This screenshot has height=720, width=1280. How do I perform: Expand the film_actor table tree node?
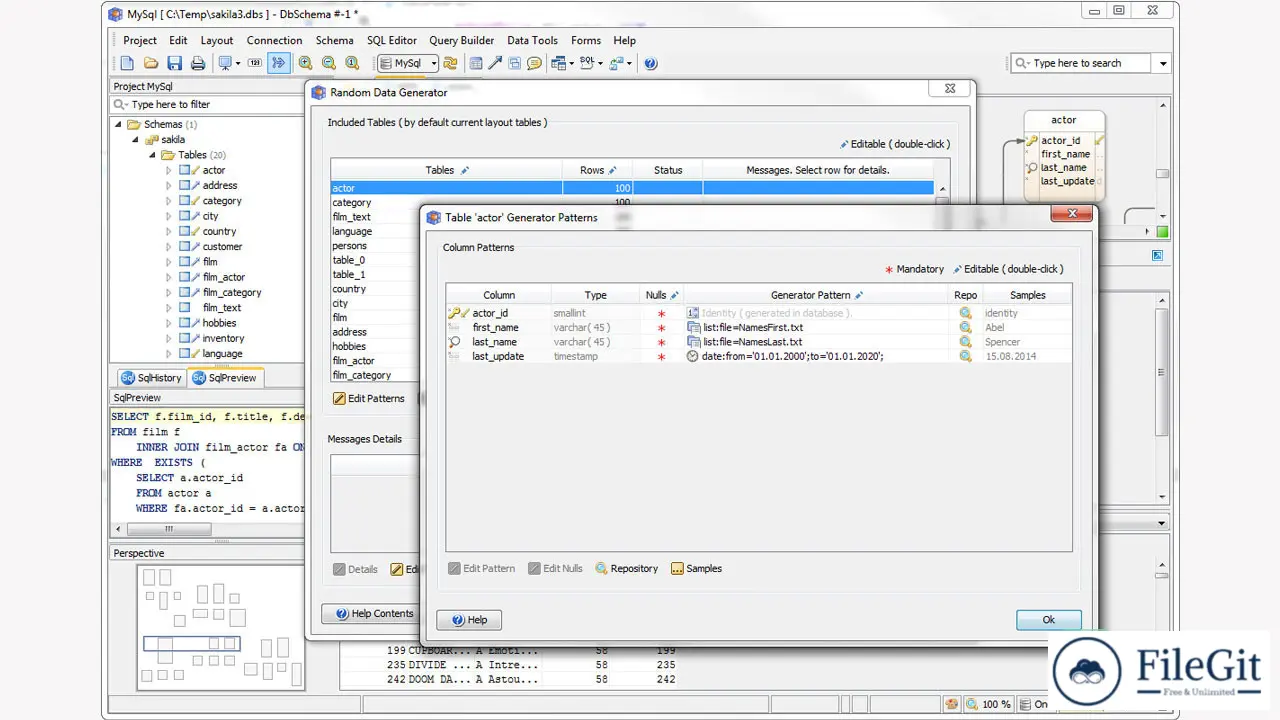click(169, 277)
